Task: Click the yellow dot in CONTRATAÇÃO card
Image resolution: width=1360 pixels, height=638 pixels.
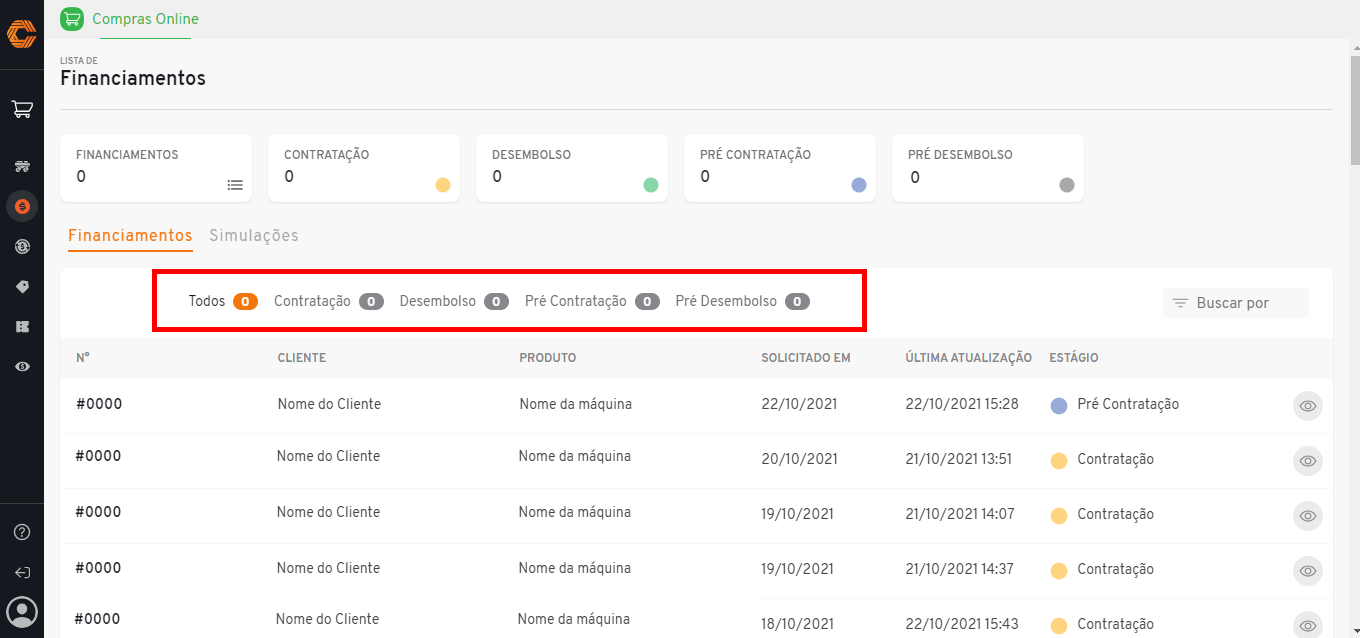Action: 443,185
